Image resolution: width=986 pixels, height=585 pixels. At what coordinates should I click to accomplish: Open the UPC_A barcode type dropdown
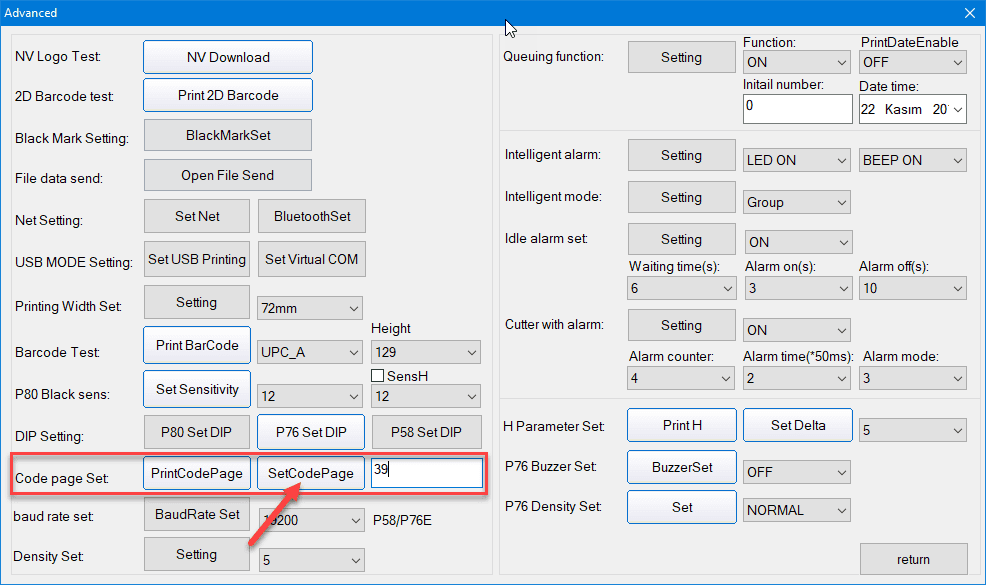click(310, 352)
